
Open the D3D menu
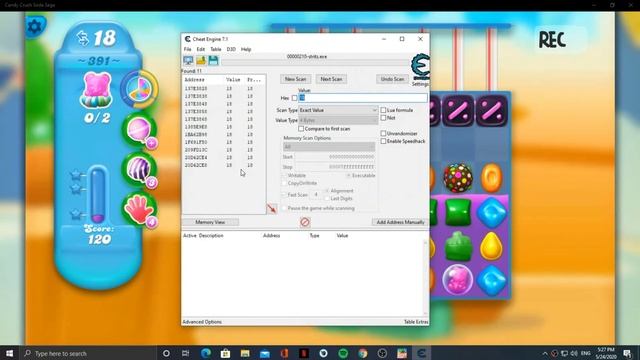[231, 49]
